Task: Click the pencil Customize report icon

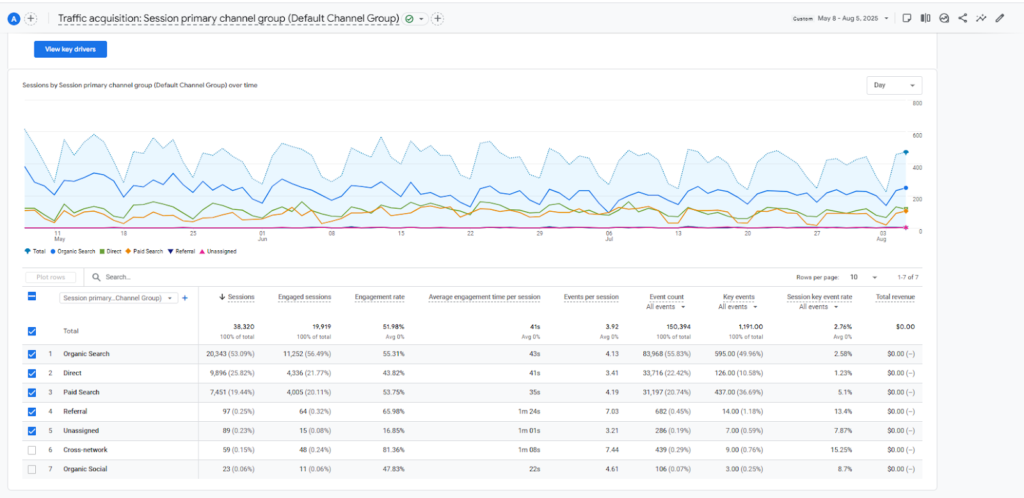Action: [x=999, y=18]
